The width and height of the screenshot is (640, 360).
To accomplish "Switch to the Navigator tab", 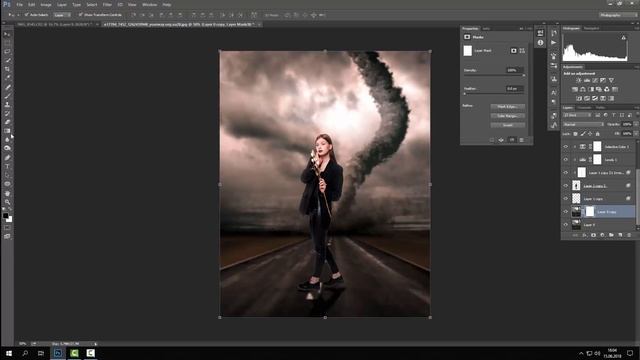I will pos(591,28).
